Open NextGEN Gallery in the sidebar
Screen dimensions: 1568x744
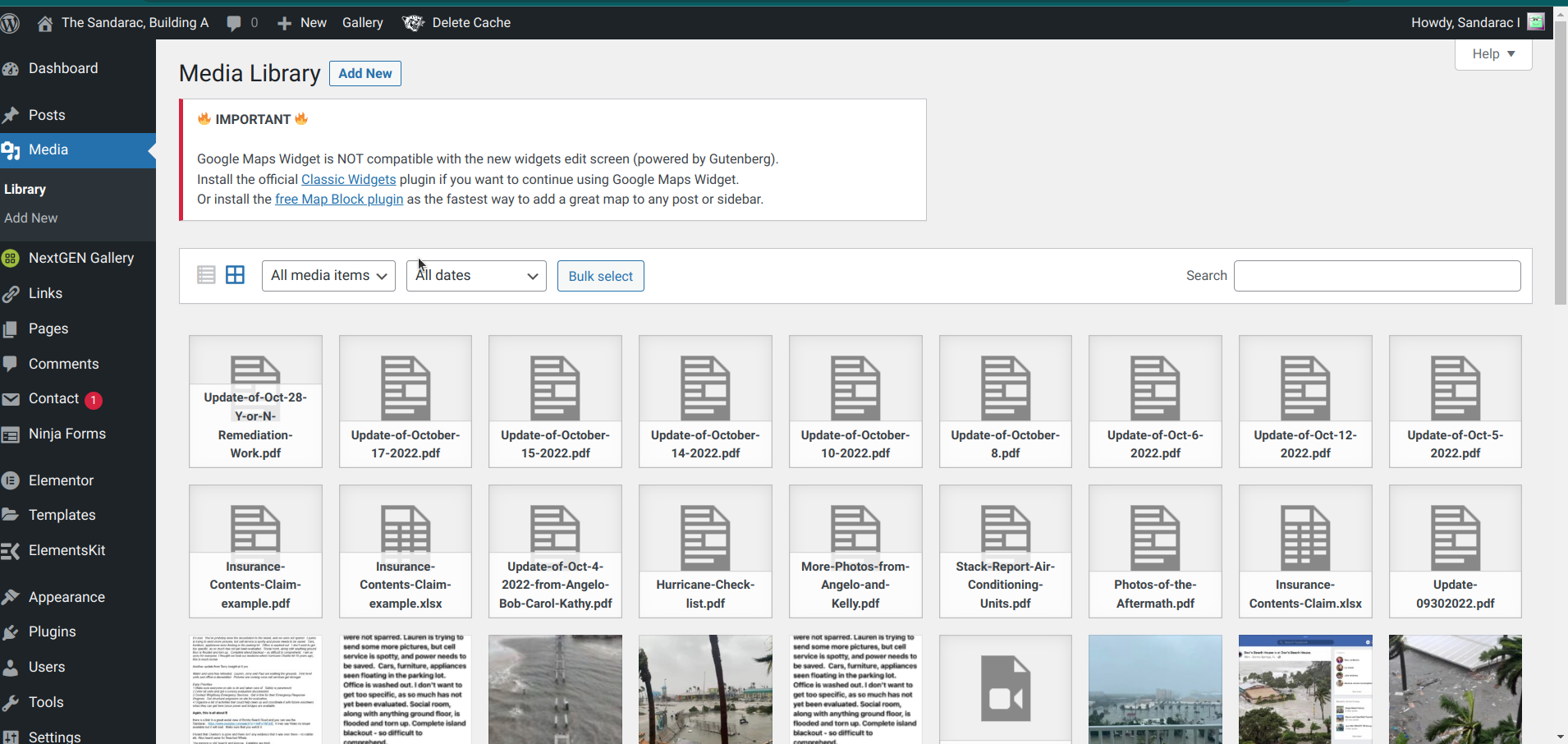80,258
